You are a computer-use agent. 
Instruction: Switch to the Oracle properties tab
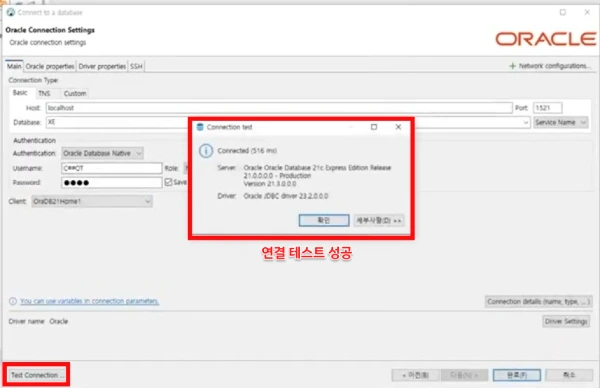pos(50,66)
